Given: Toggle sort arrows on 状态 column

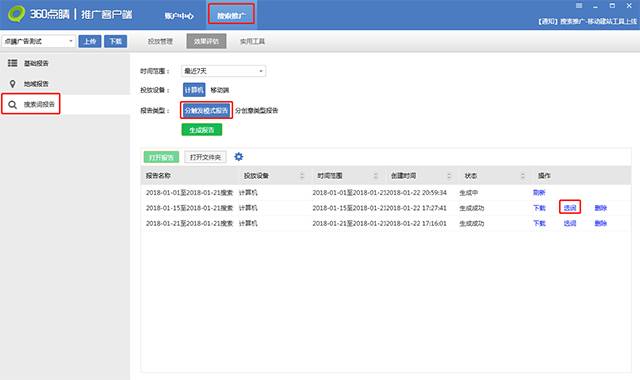Looking at the screenshot, I should point(522,176).
